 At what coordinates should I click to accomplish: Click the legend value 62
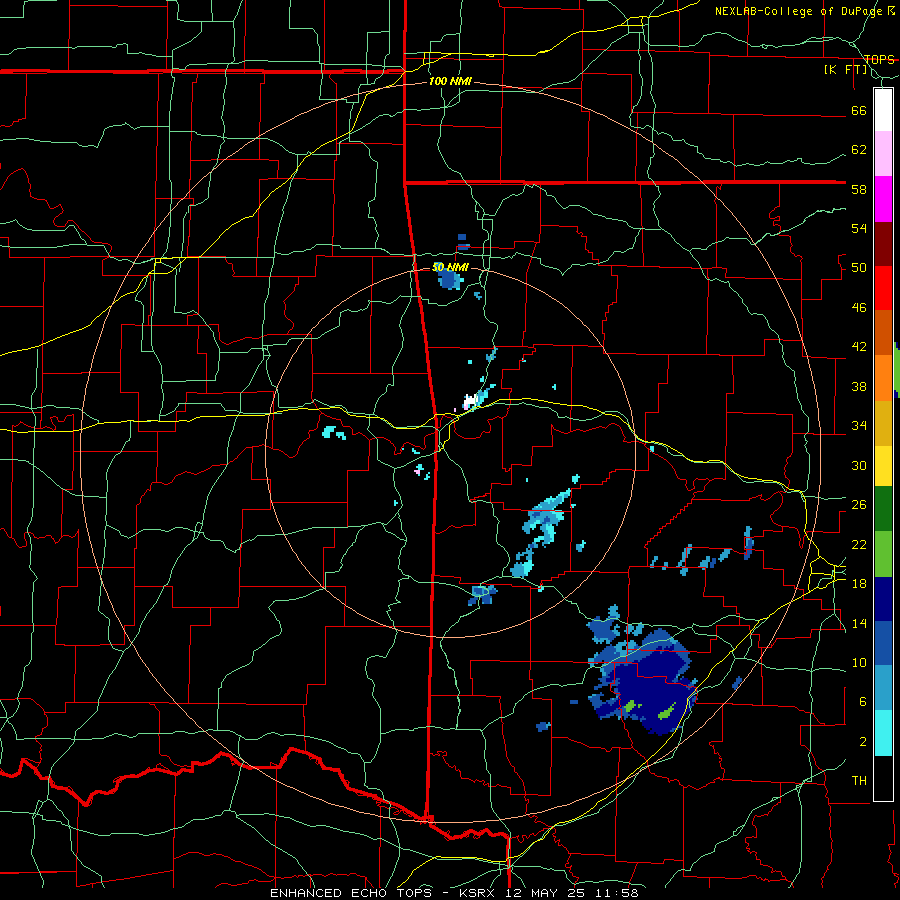[x=859, y=150]
